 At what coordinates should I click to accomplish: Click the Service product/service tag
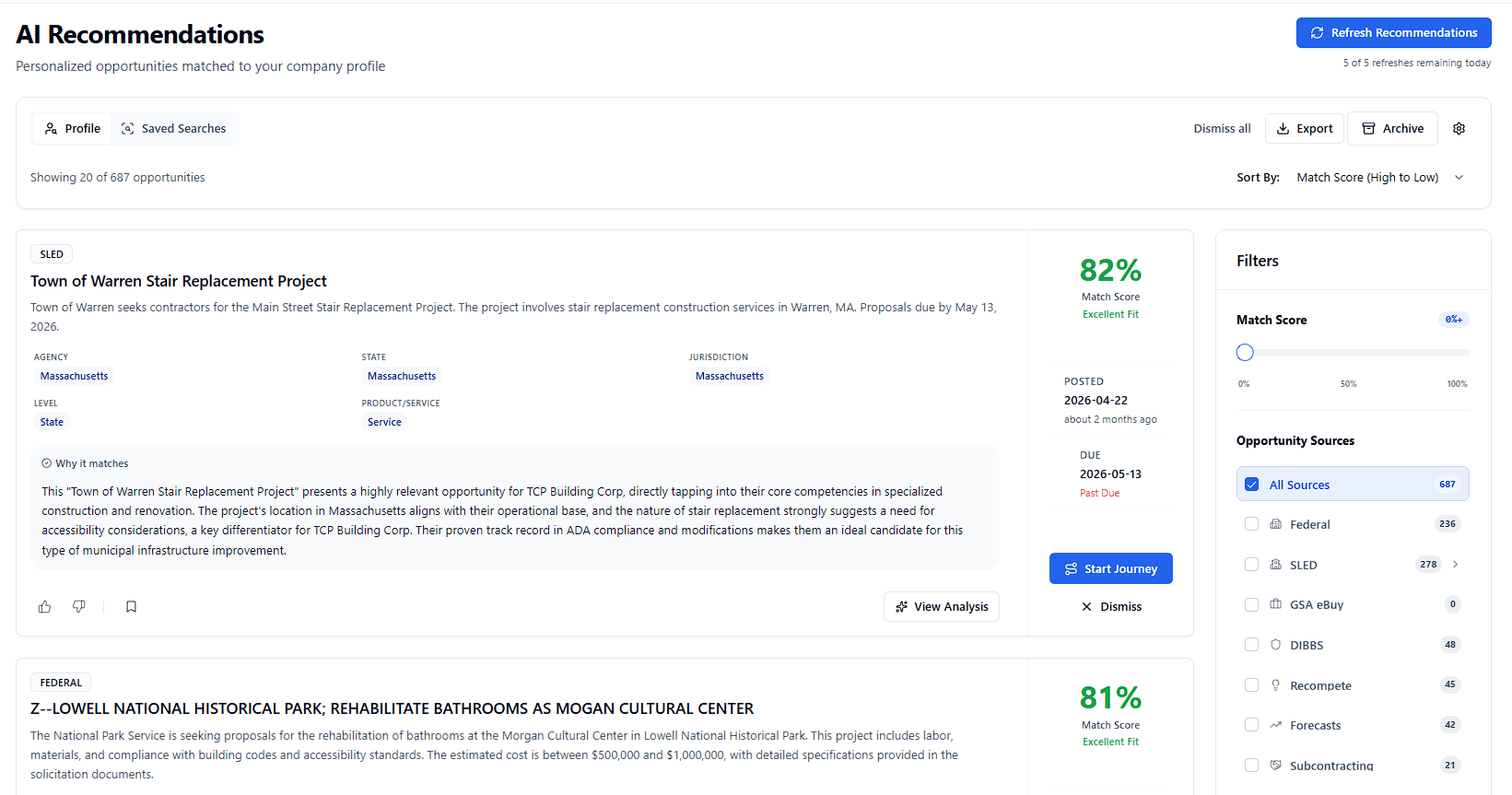pyautogui.click(x=384, y=422)
